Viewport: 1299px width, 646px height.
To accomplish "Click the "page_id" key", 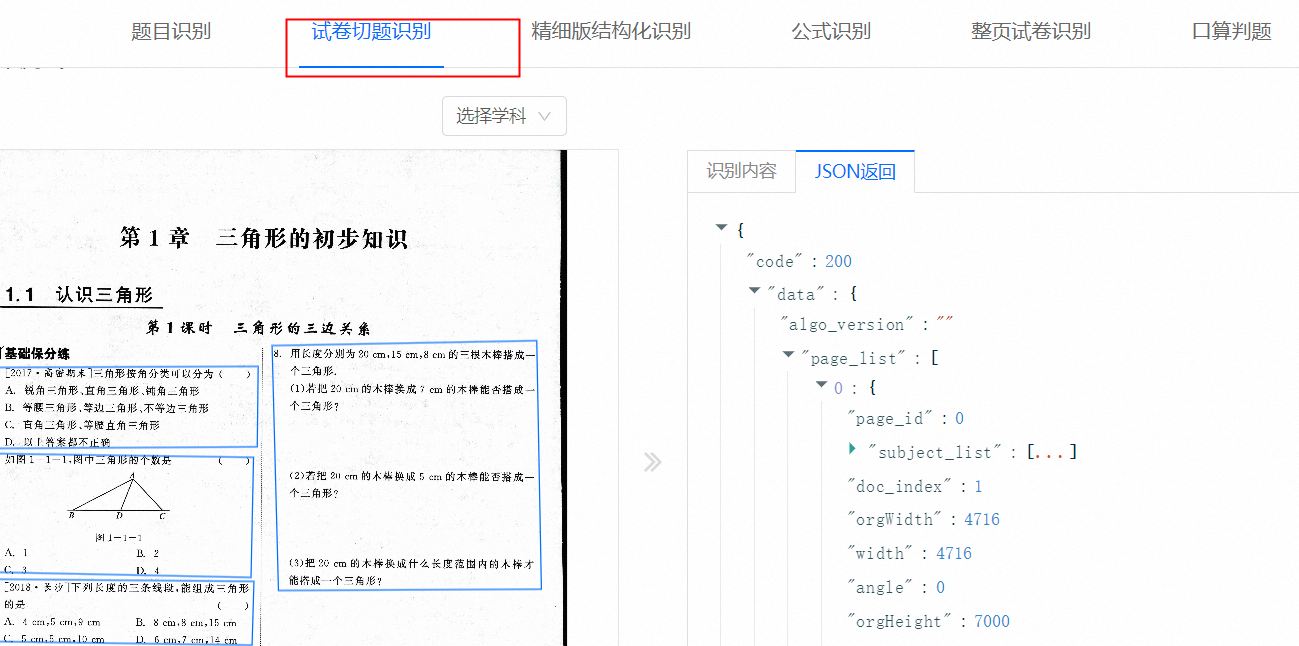I will 892,418.
